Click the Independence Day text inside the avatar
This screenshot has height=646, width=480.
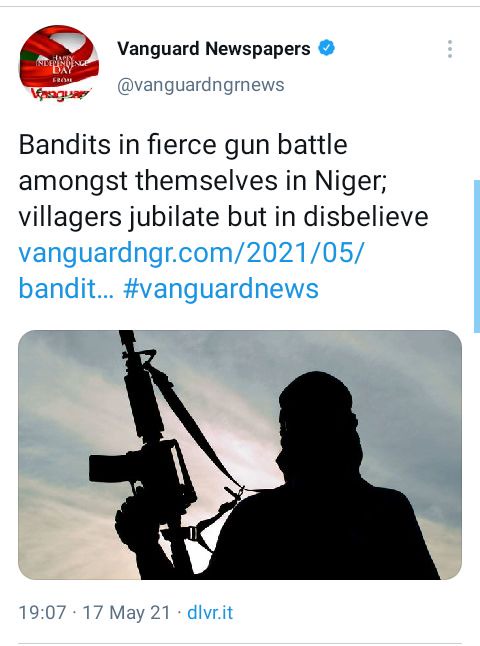62,65
